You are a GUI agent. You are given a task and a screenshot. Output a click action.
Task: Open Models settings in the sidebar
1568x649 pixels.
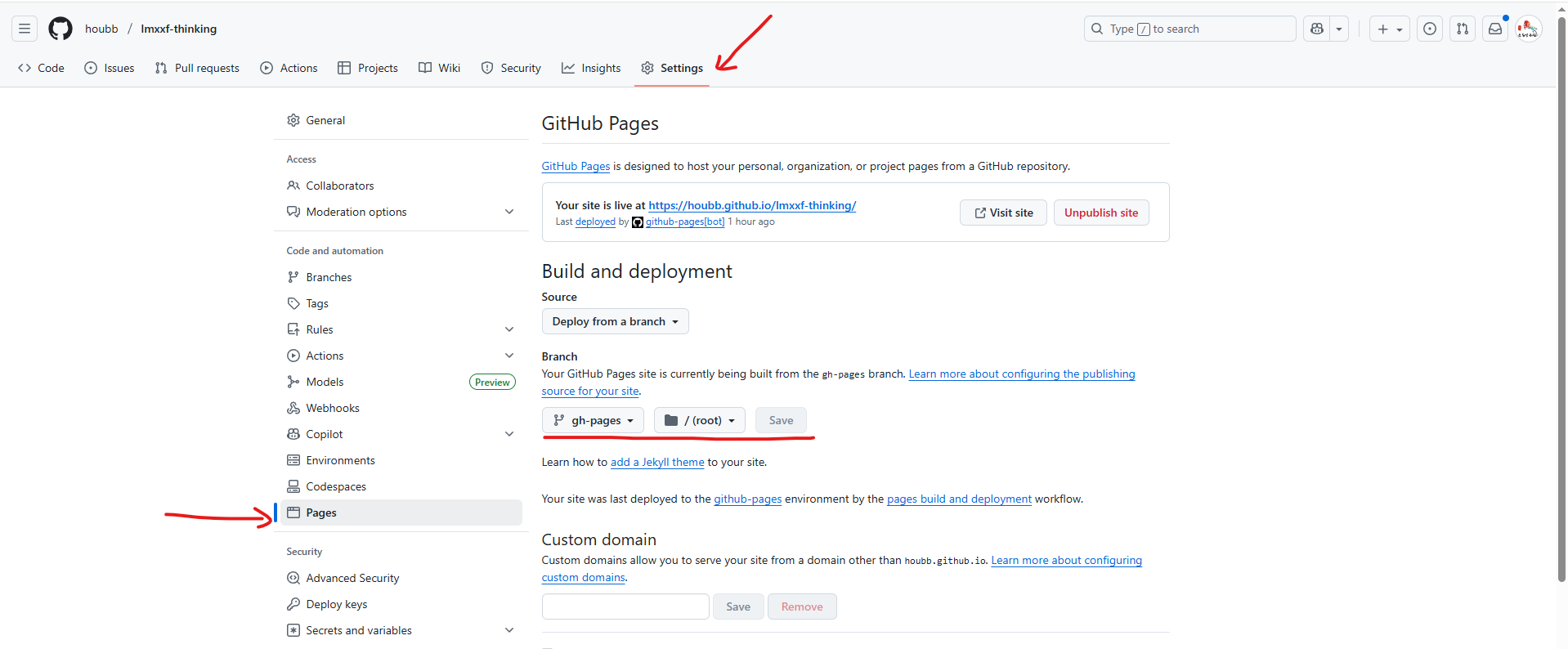tap(401, 382)
